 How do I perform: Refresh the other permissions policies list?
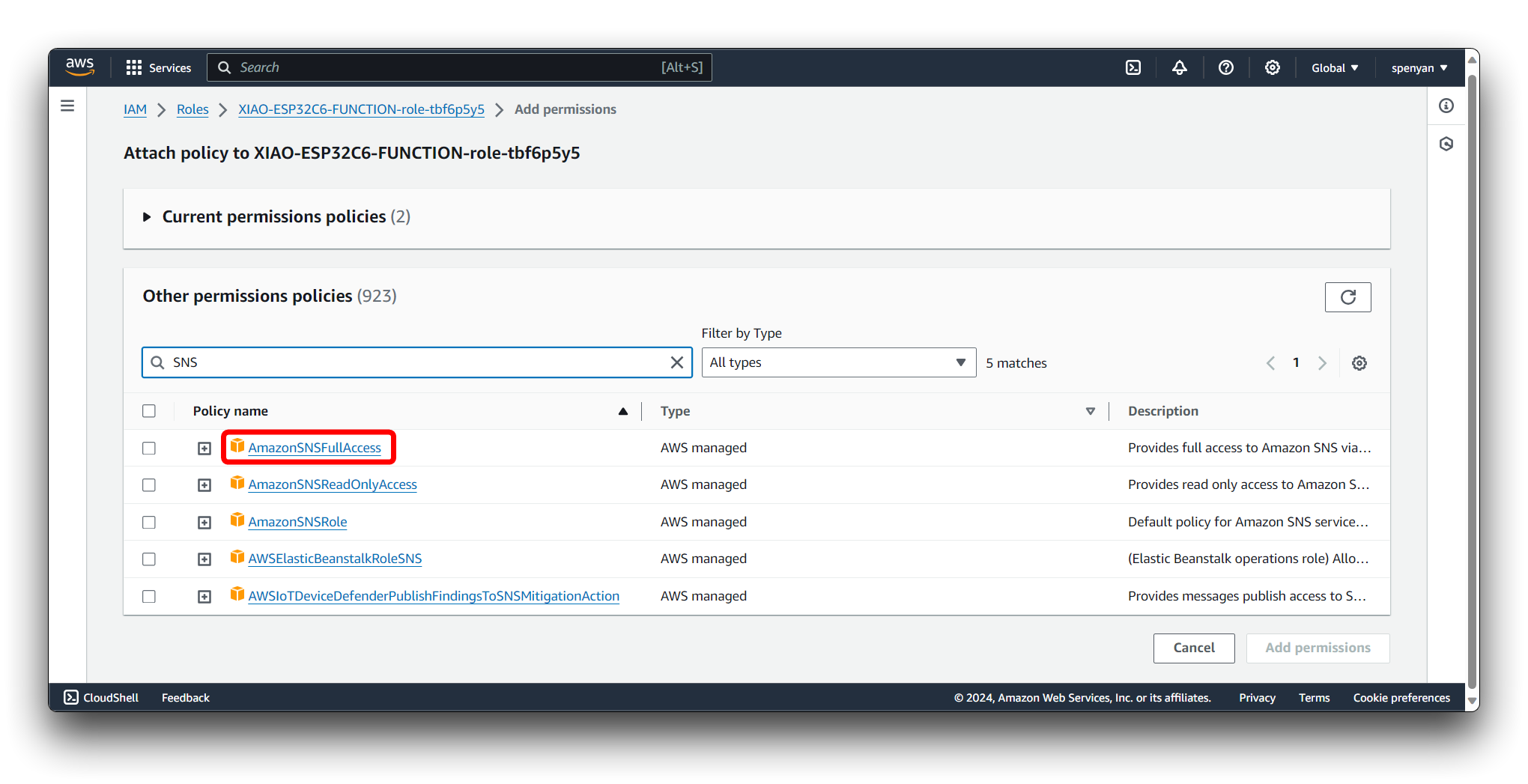1347,297
